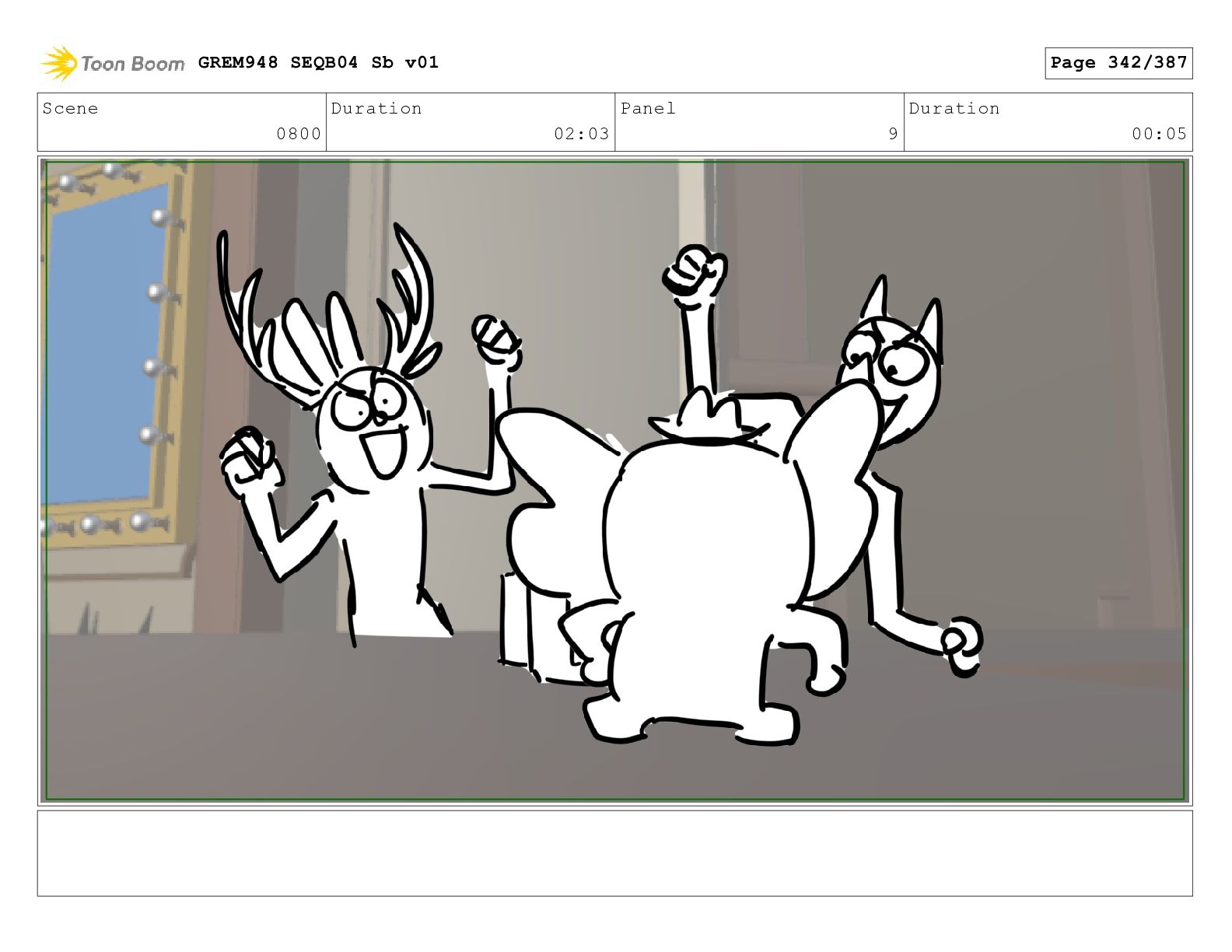Click the storyboard panel drawing

click(x=615, y=480)
